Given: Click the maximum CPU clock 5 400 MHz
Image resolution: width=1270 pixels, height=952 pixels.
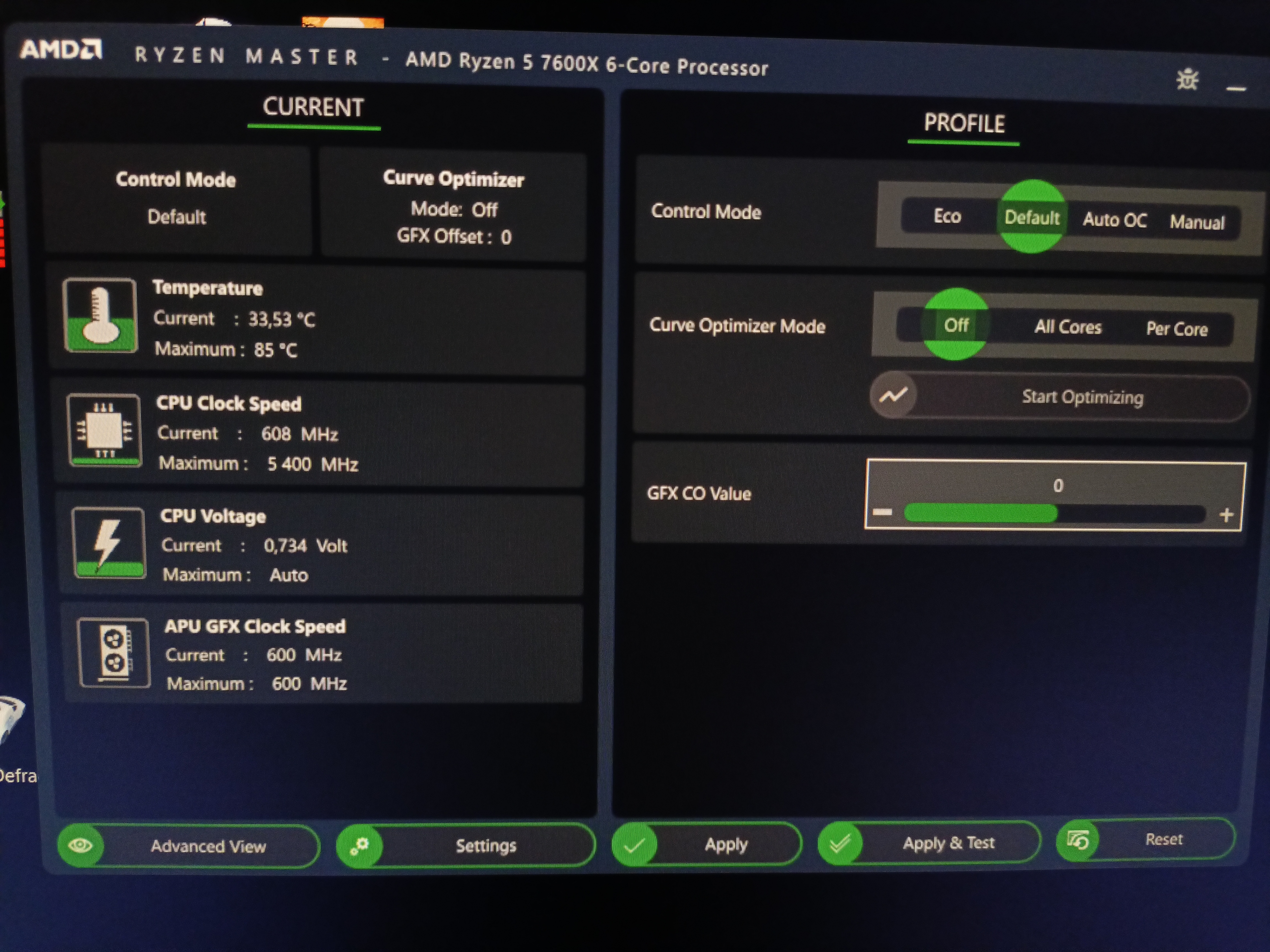Looking at the screenshot, I should pos(312,464).
